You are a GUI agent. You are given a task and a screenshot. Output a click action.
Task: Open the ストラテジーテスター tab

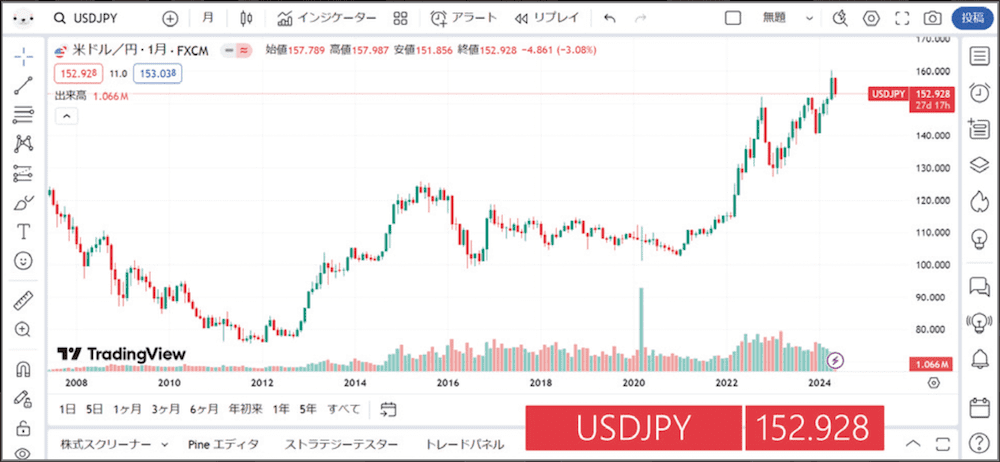pyautogui.click(x=341, y=444)
